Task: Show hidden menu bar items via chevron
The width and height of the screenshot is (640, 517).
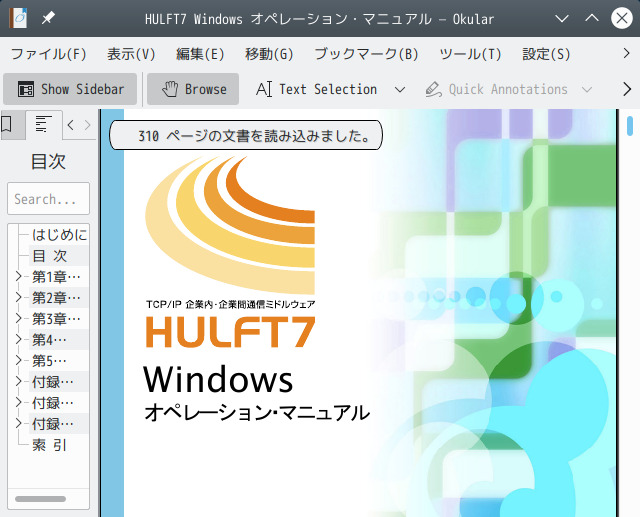Action: [627, 53]
